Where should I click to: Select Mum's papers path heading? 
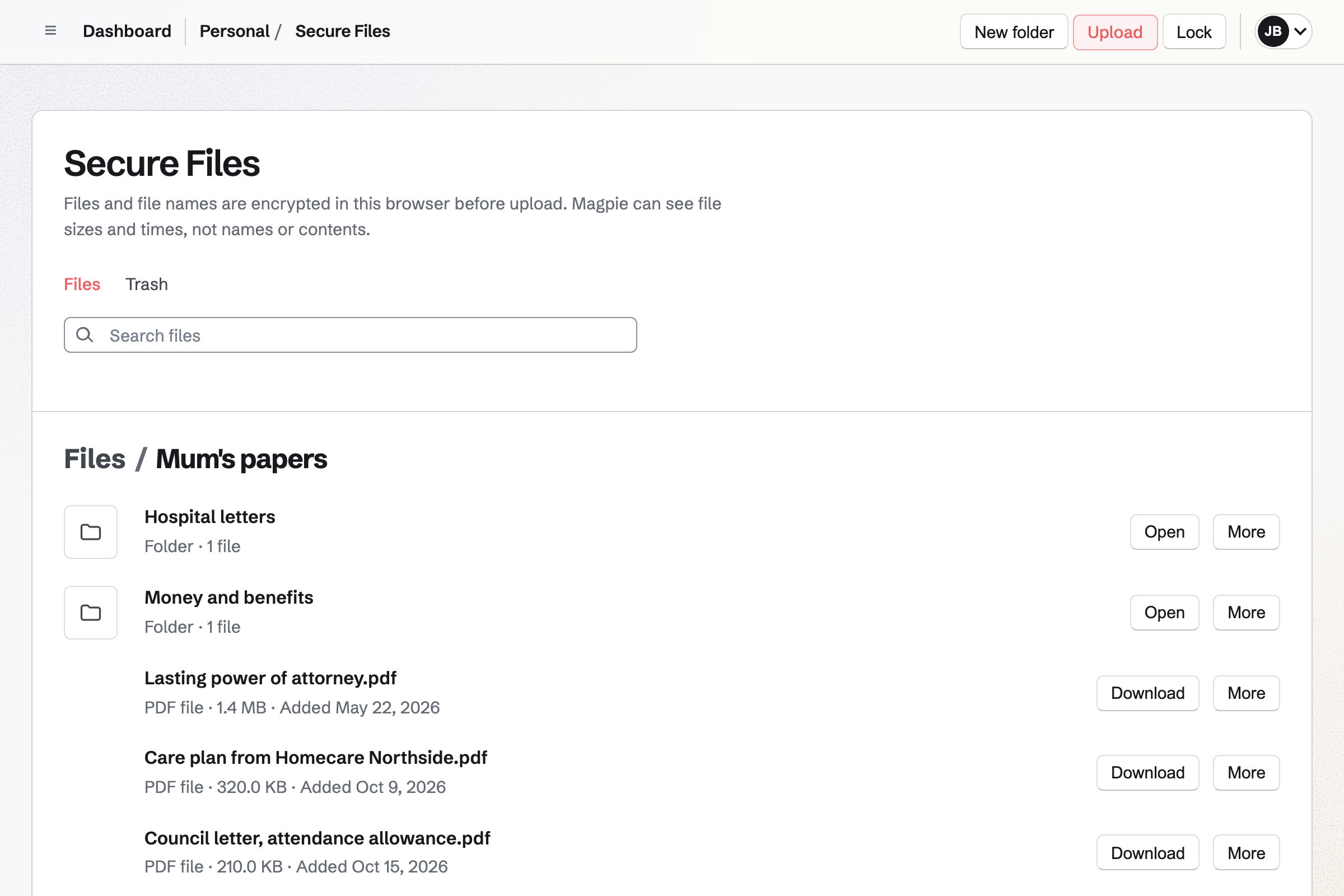pos(241,459)
